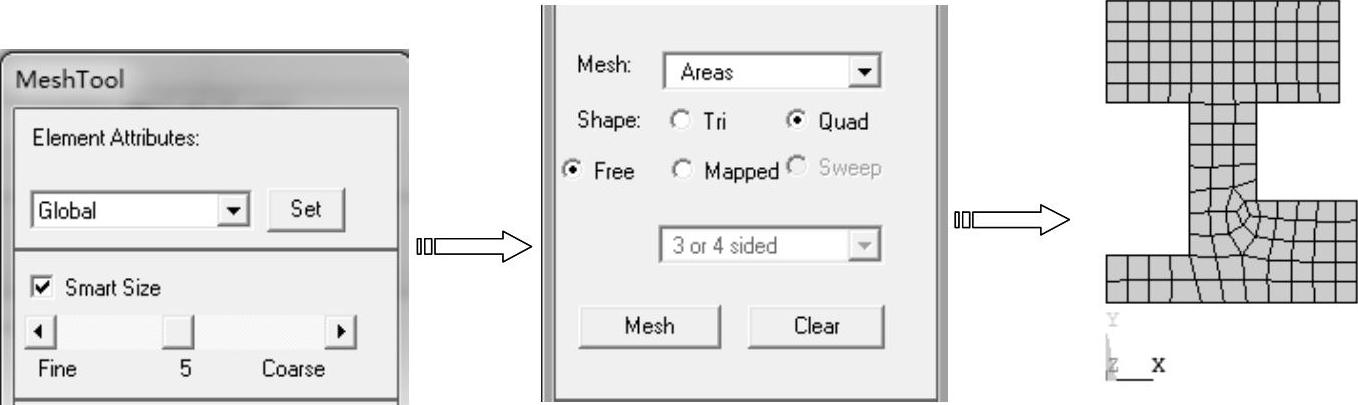Open the Global element attributes dropdown
Viewport: 1358px width, 405px height.
[x=234, y=211]
